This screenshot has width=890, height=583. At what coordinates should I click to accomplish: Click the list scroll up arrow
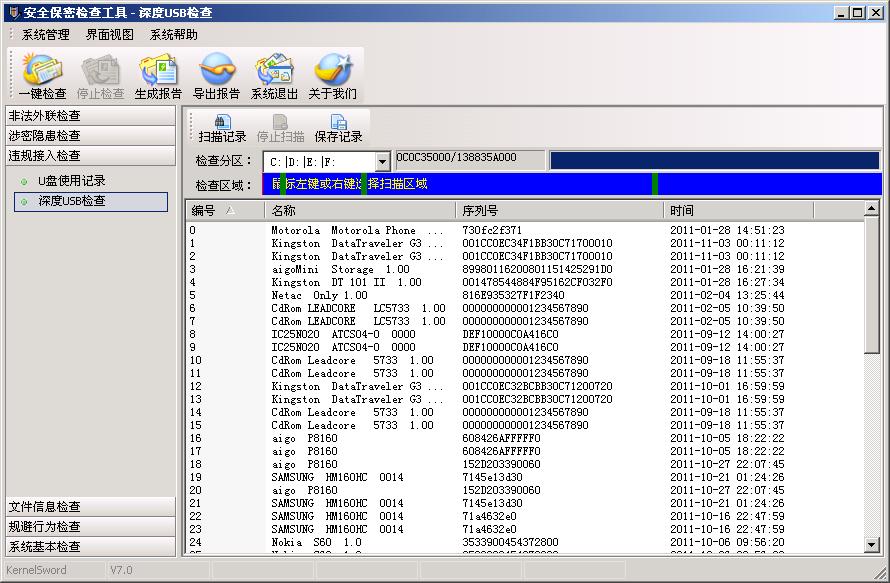[872, 209]
